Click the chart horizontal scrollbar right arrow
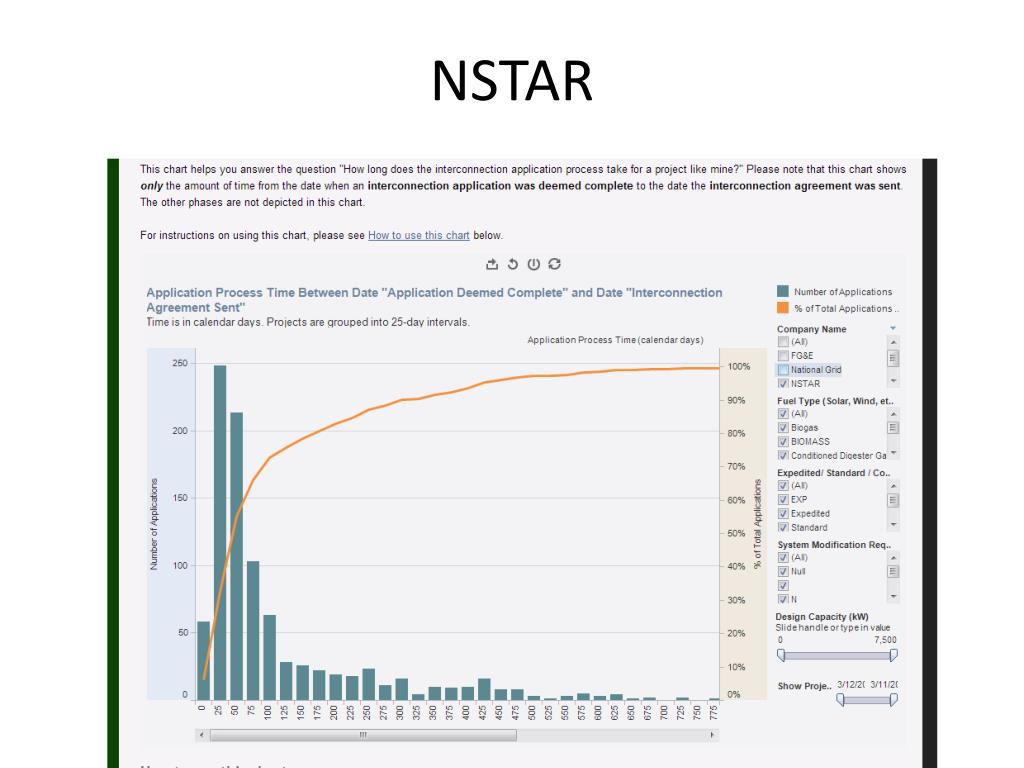1024x768 pixels. coord(712,735)
